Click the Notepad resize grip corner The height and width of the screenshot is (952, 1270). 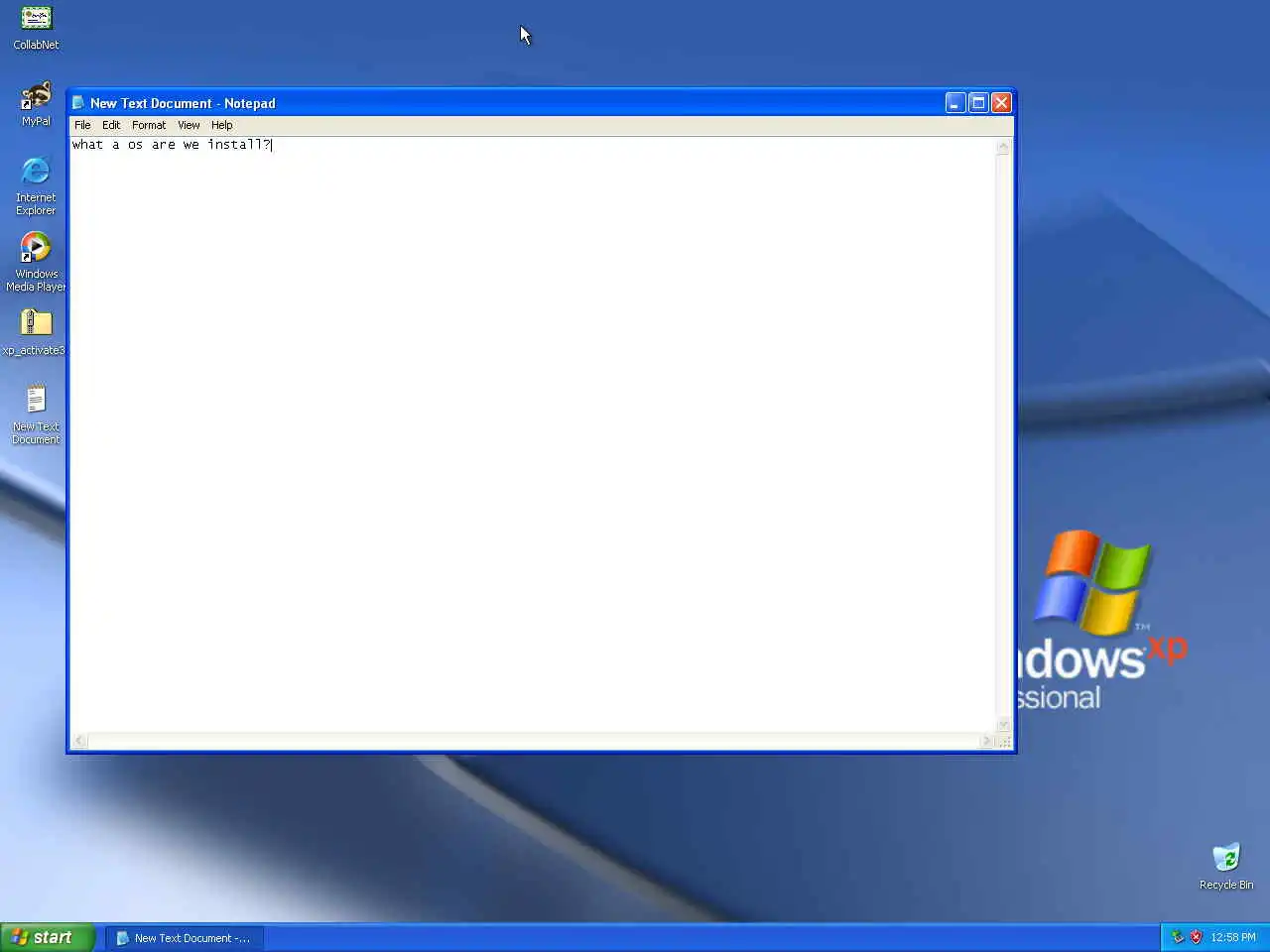click(1004, 742)
